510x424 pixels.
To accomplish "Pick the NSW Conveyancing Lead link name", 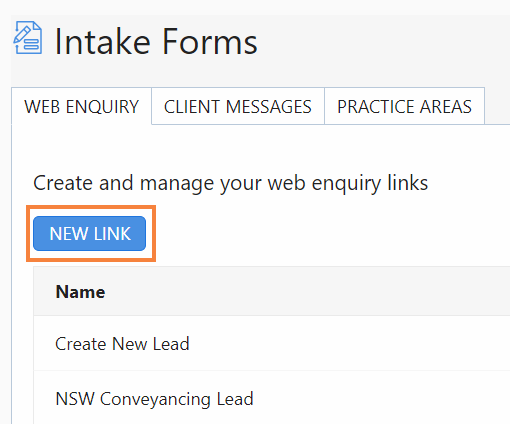I will (154, 399).
